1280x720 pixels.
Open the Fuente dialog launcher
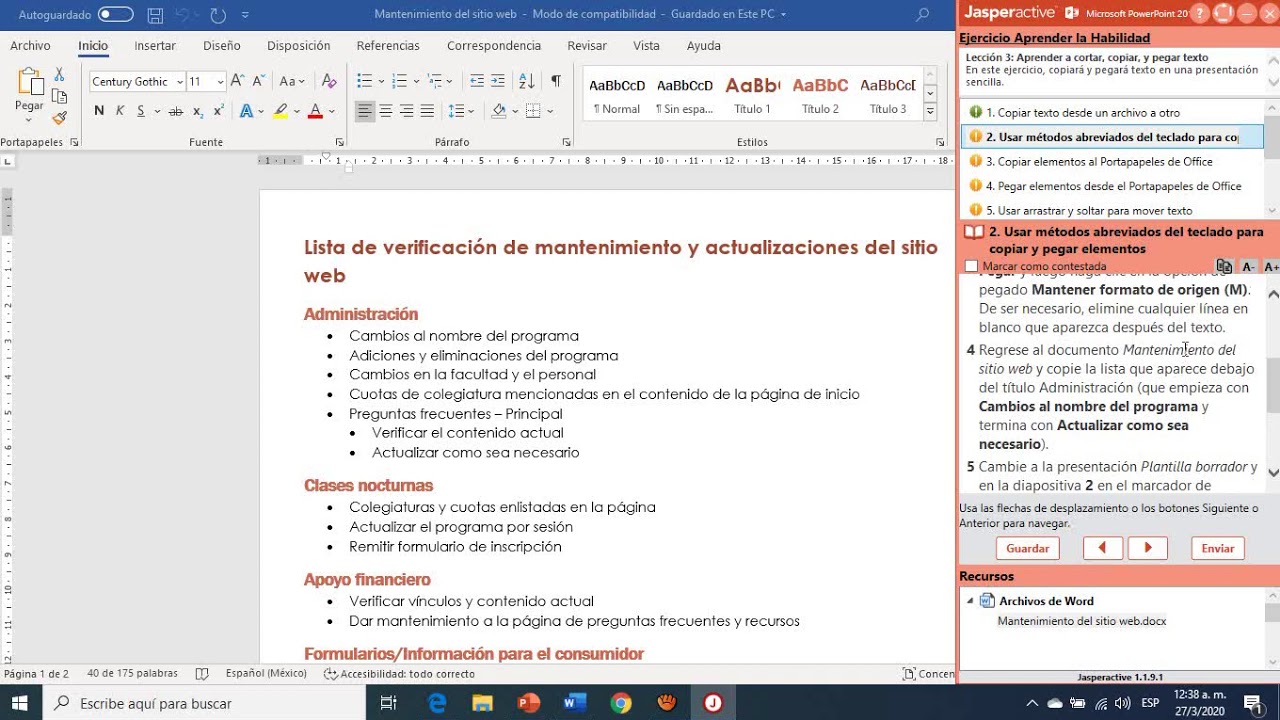(x=339, y=142)
